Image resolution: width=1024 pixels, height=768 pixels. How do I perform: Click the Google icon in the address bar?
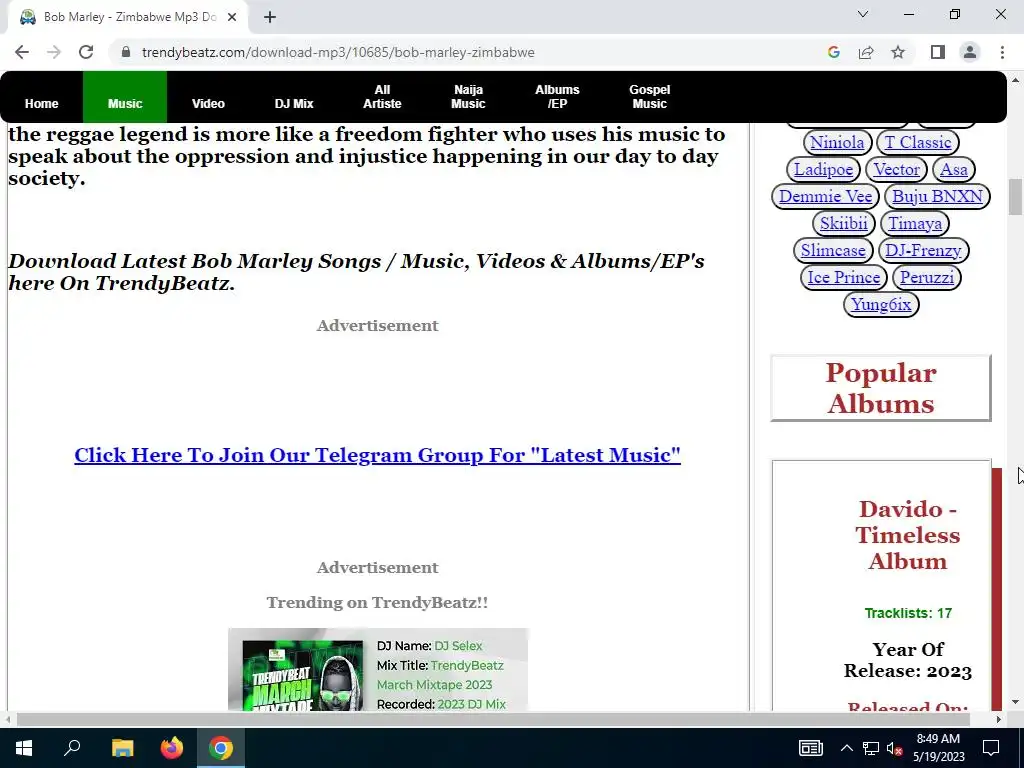tap(833, 52)
